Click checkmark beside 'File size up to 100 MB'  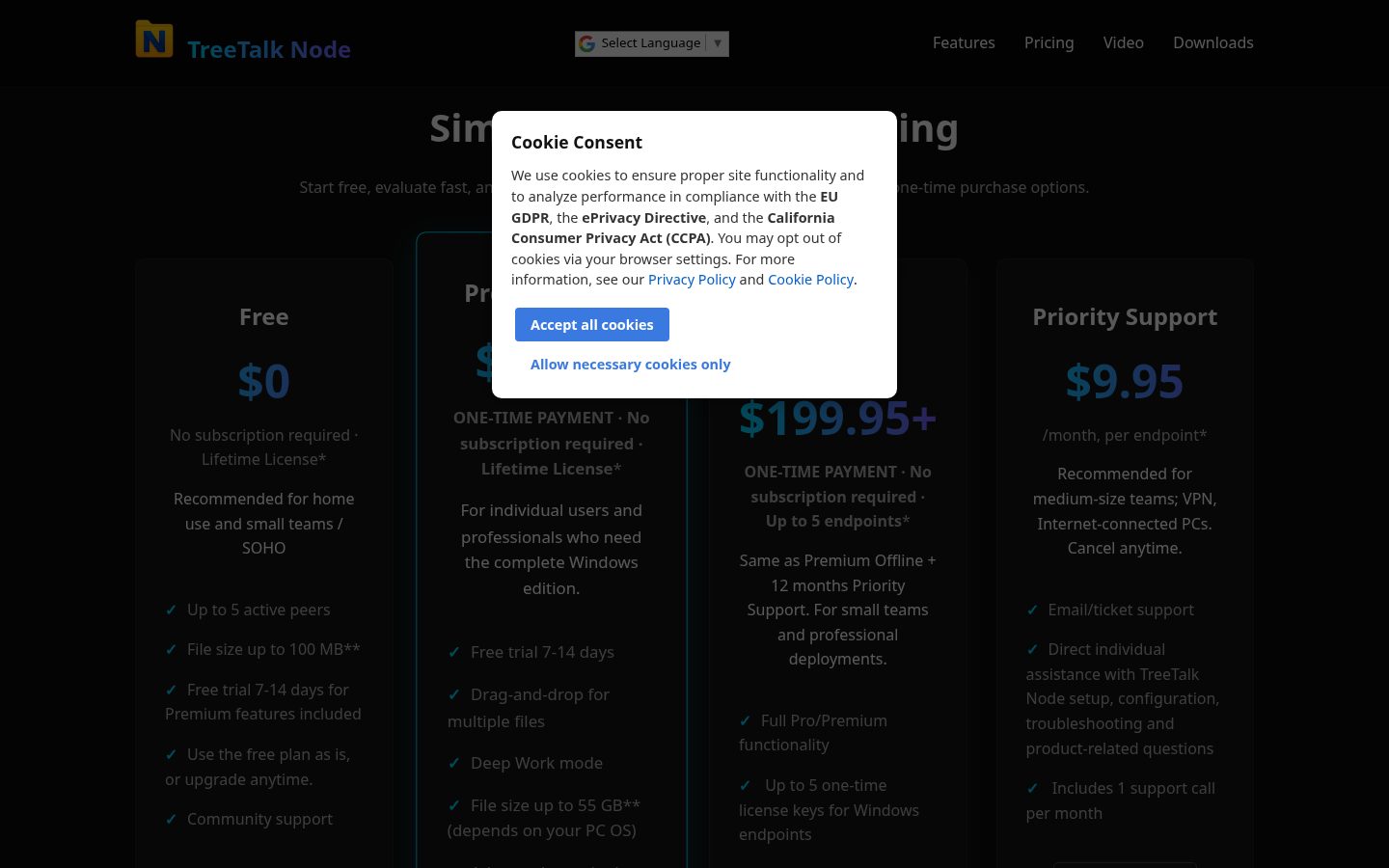[x=171, y=650]
